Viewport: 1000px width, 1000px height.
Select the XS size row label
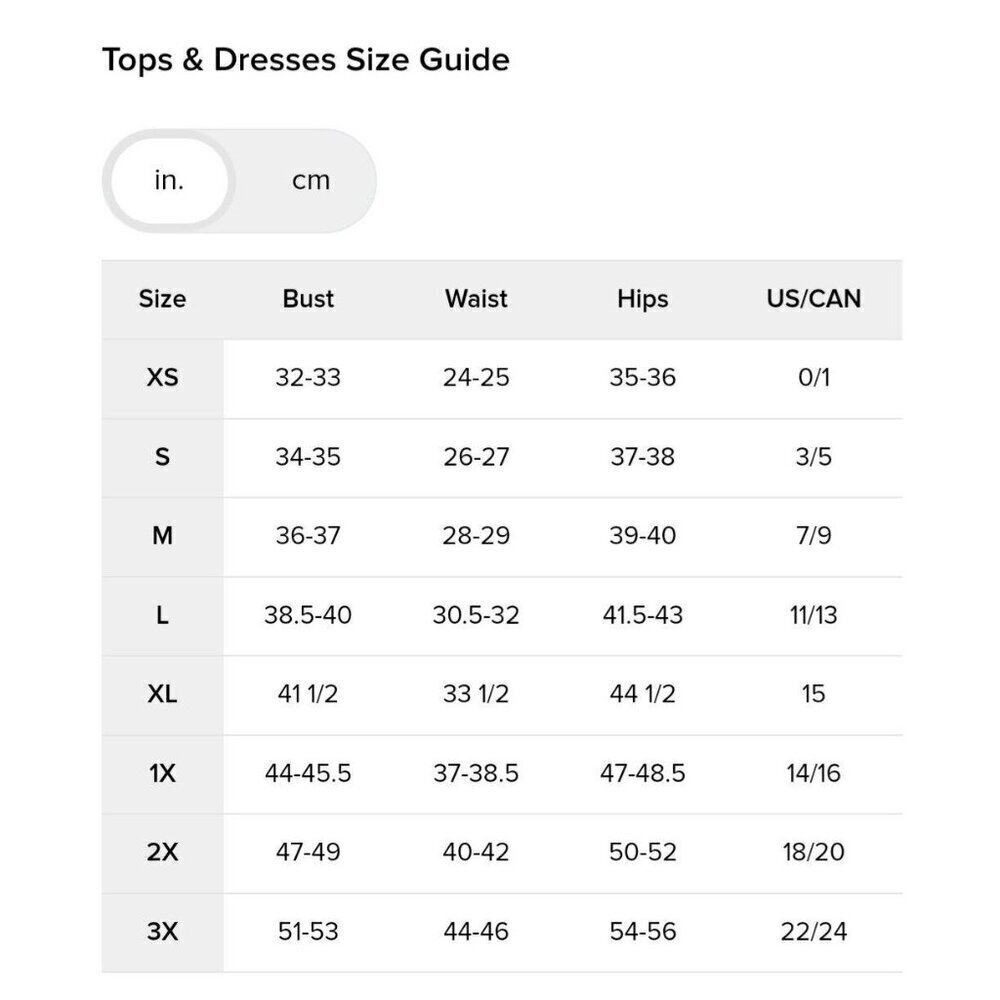click(162, 378)
